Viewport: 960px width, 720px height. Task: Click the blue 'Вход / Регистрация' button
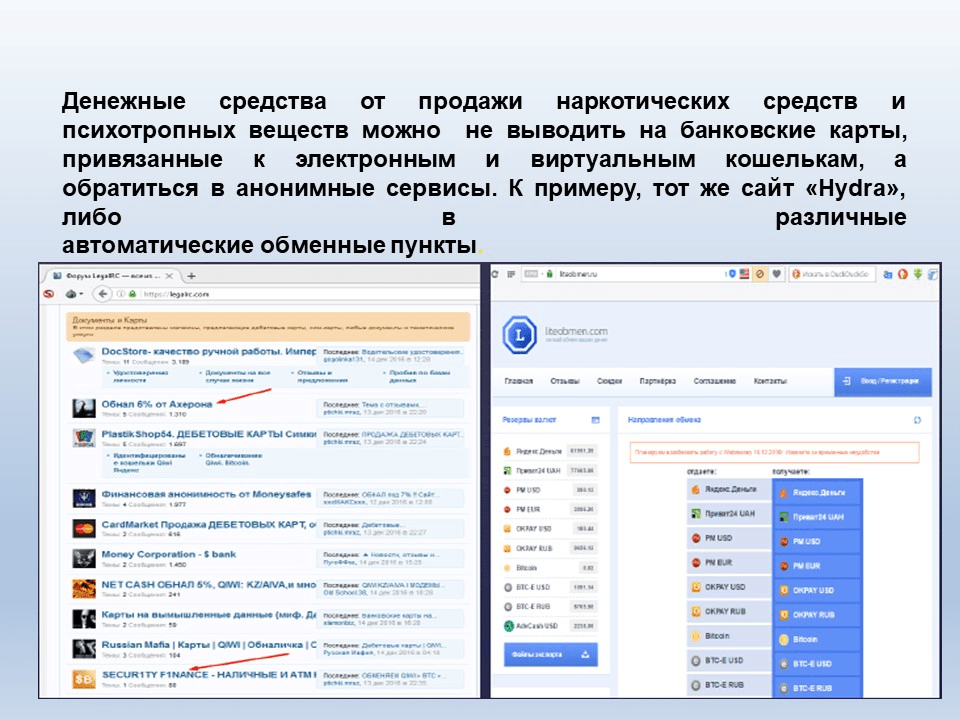pyautogui.click(x=883, y=381)
